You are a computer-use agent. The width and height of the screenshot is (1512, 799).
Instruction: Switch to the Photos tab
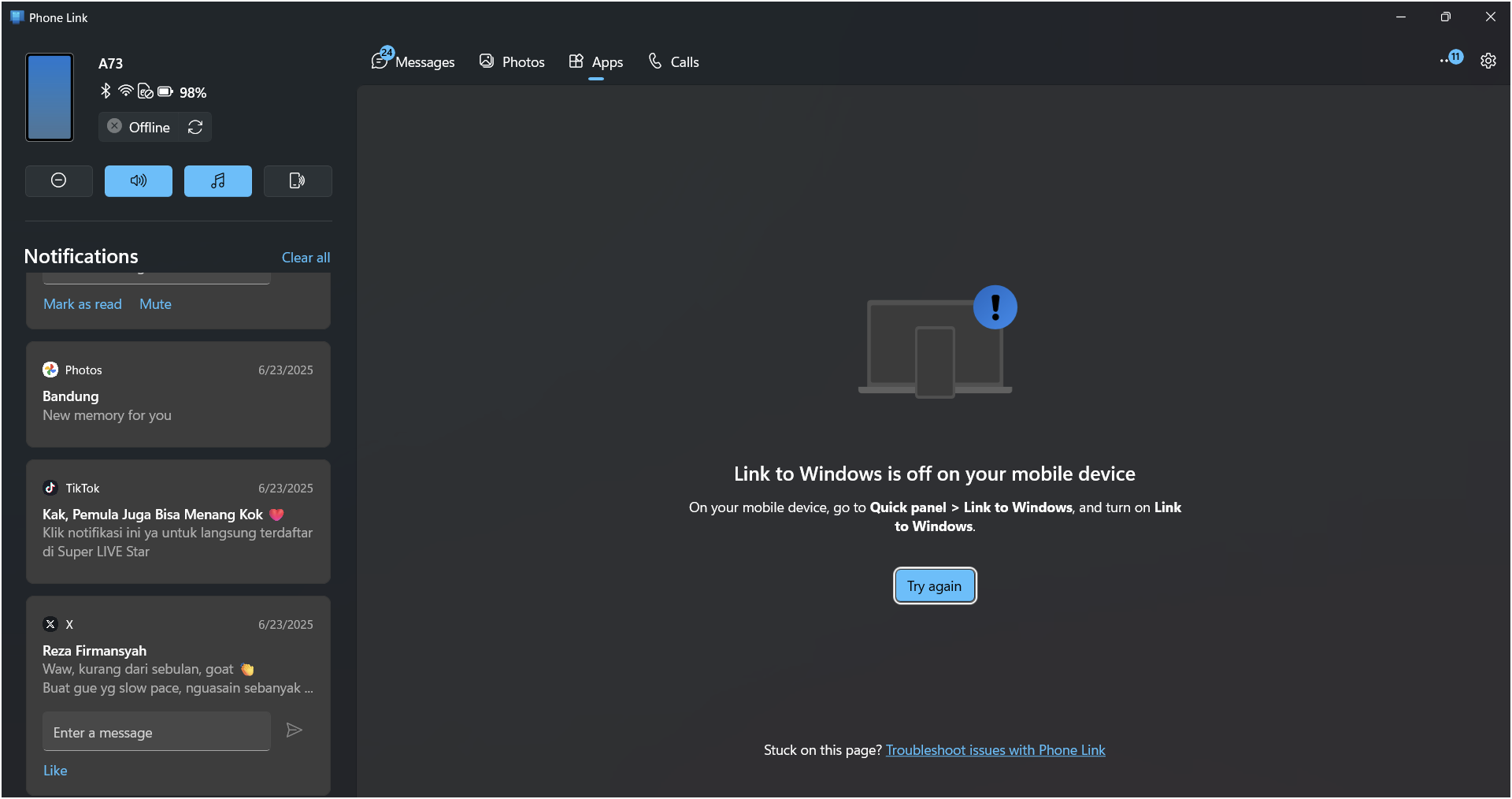pos(512,61)
